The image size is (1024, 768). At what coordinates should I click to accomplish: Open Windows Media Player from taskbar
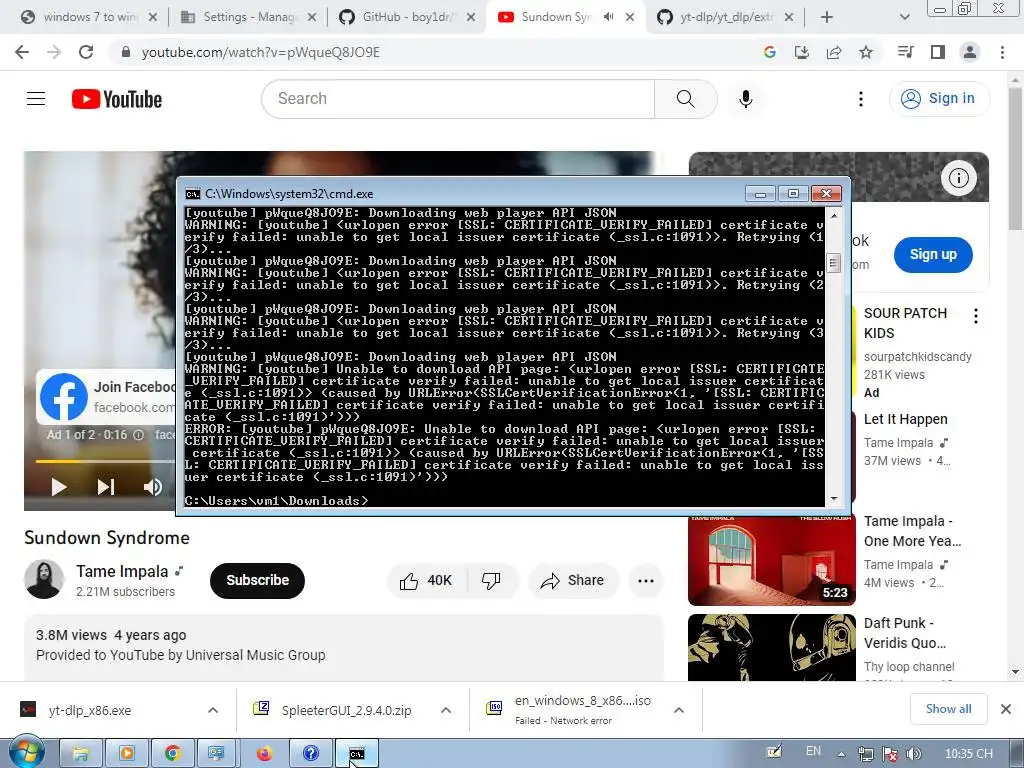127,754
